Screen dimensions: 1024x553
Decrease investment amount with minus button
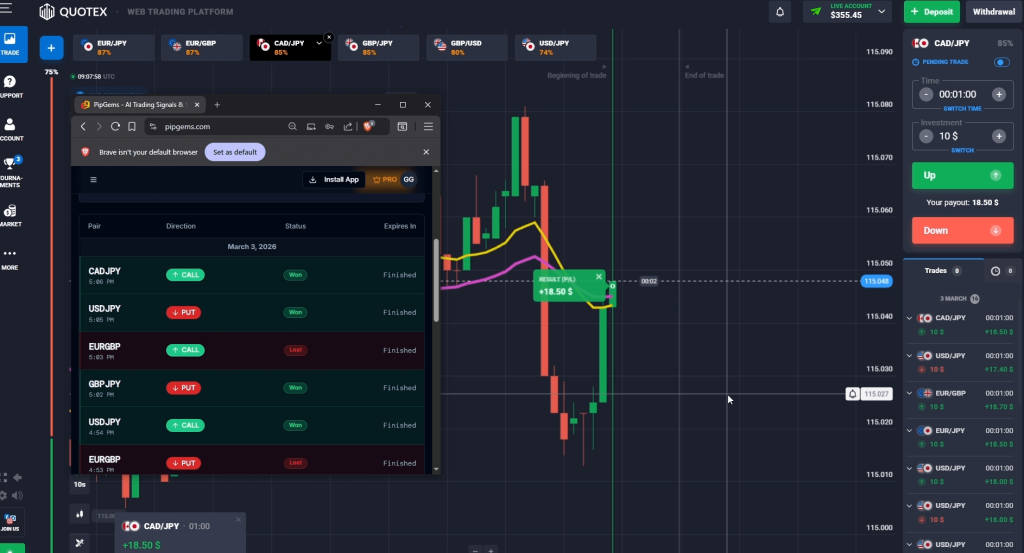pyautogui.click(x=926, y=136)
